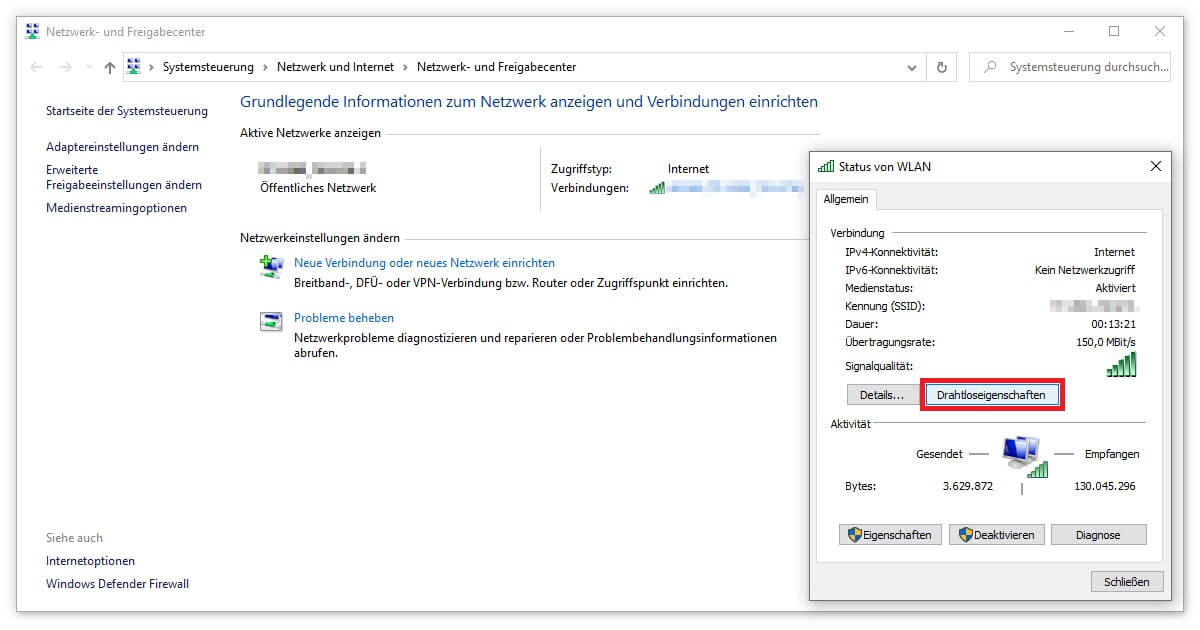The height and width of the screenshot is (630, 1200).
Task: Open Adaptereinstellungen ändern link
Action: (122, 147)
